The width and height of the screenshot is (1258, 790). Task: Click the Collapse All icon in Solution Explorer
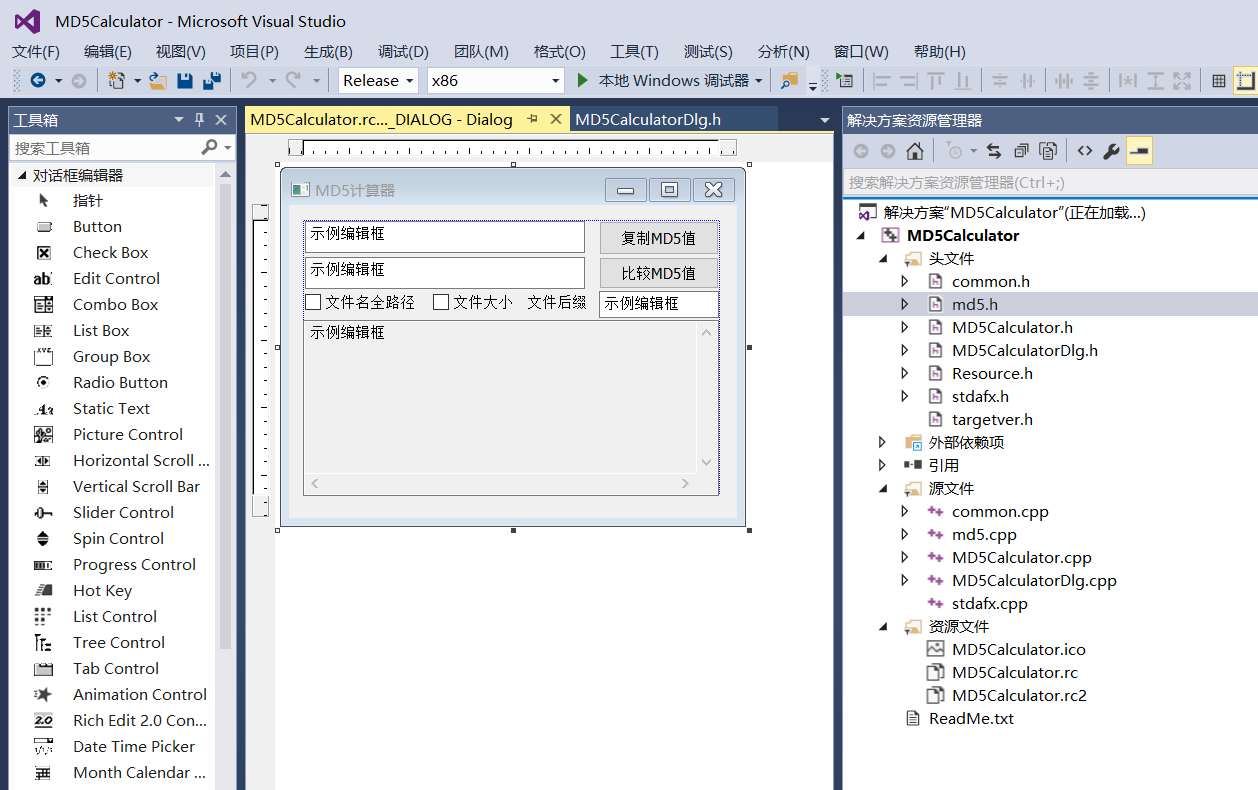point(1021,149)
